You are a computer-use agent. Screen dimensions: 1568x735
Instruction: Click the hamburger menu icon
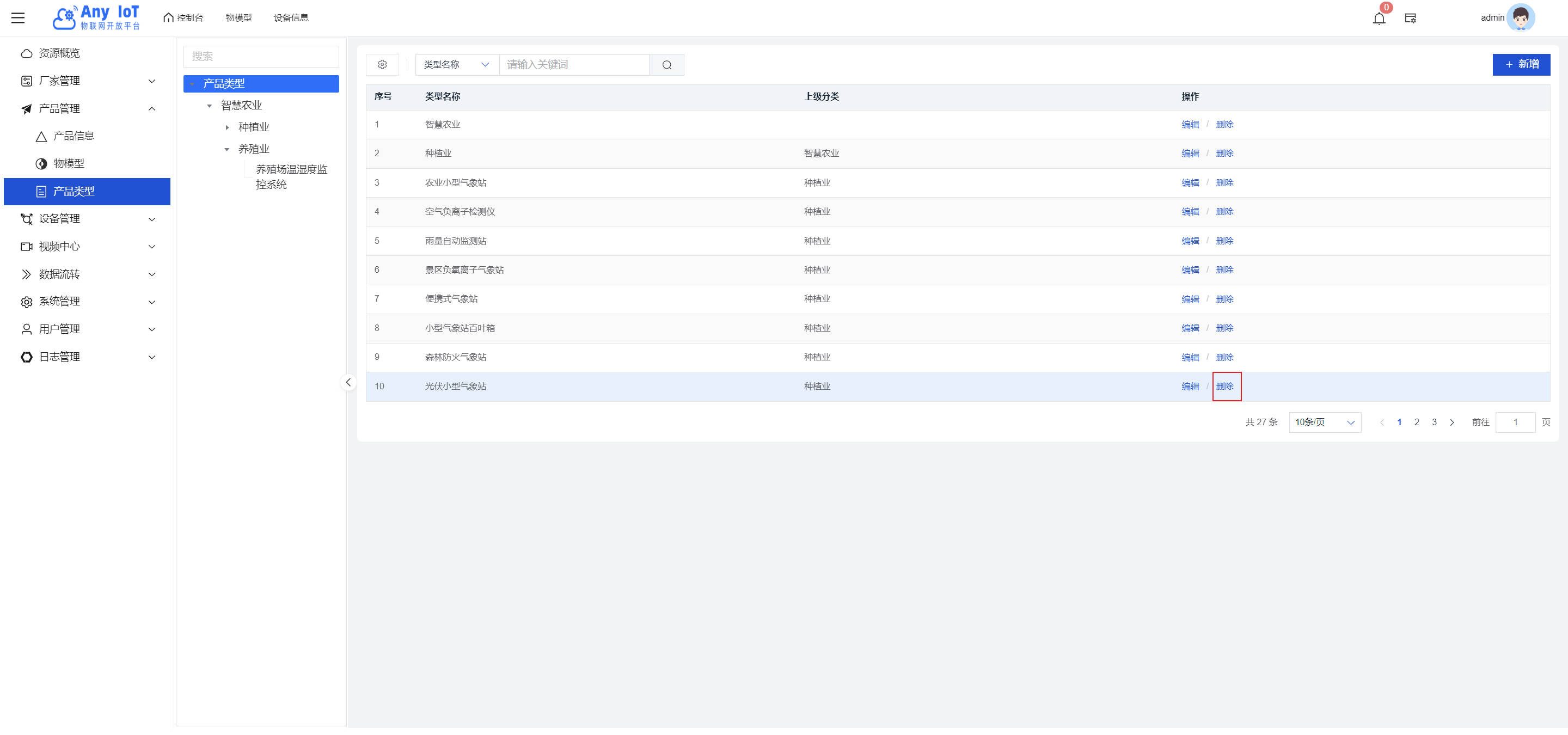(19, 17)
